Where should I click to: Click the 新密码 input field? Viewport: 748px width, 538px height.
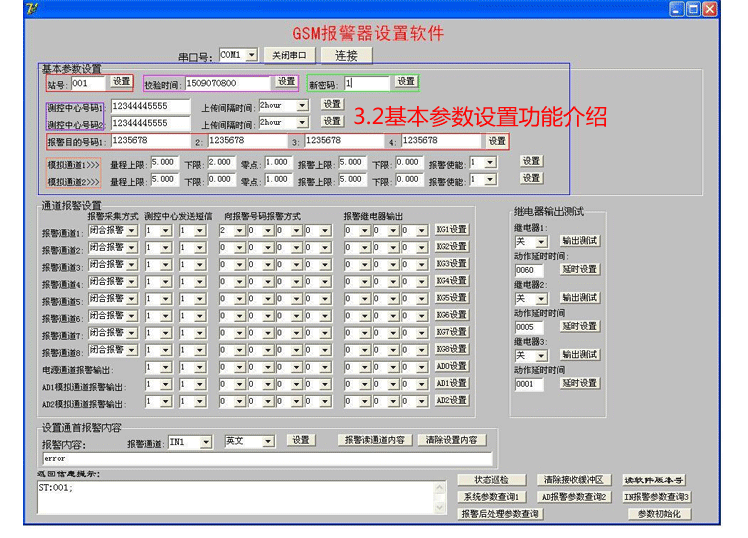[x=365, y=83]
